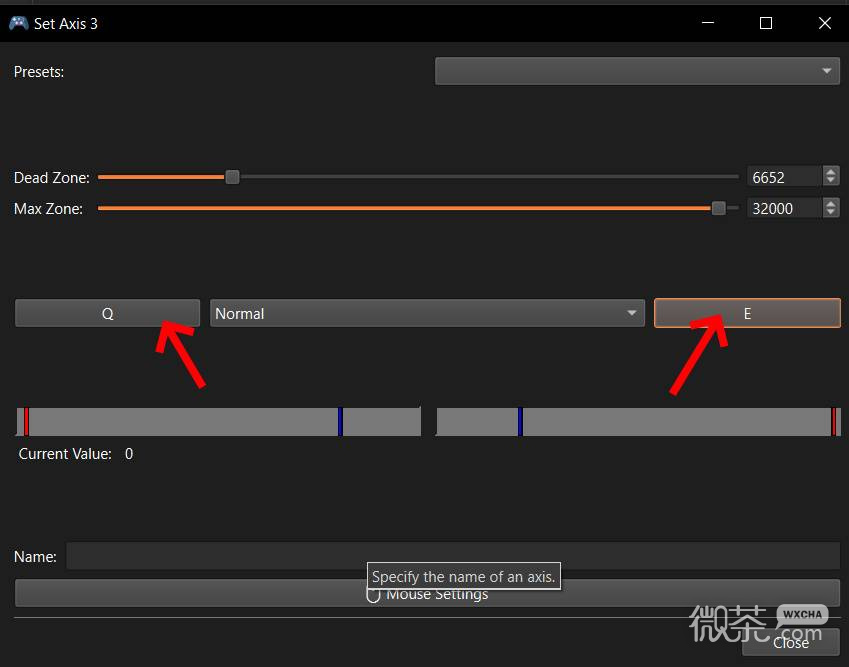Open the Normal axis mode dropdown

click(x=427, y=313)
